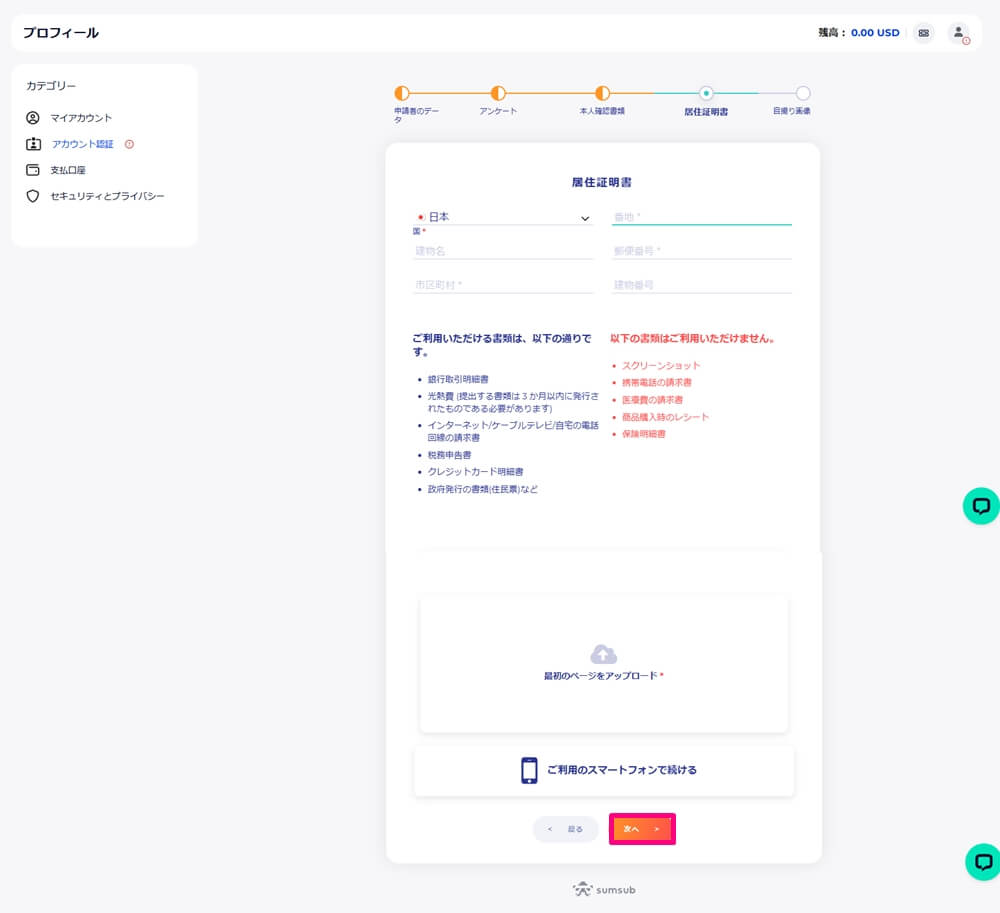This screenshot has height=913, width=1000.
Task: Click the 郵便番号 input field
Action: click(x=701, y=251)
